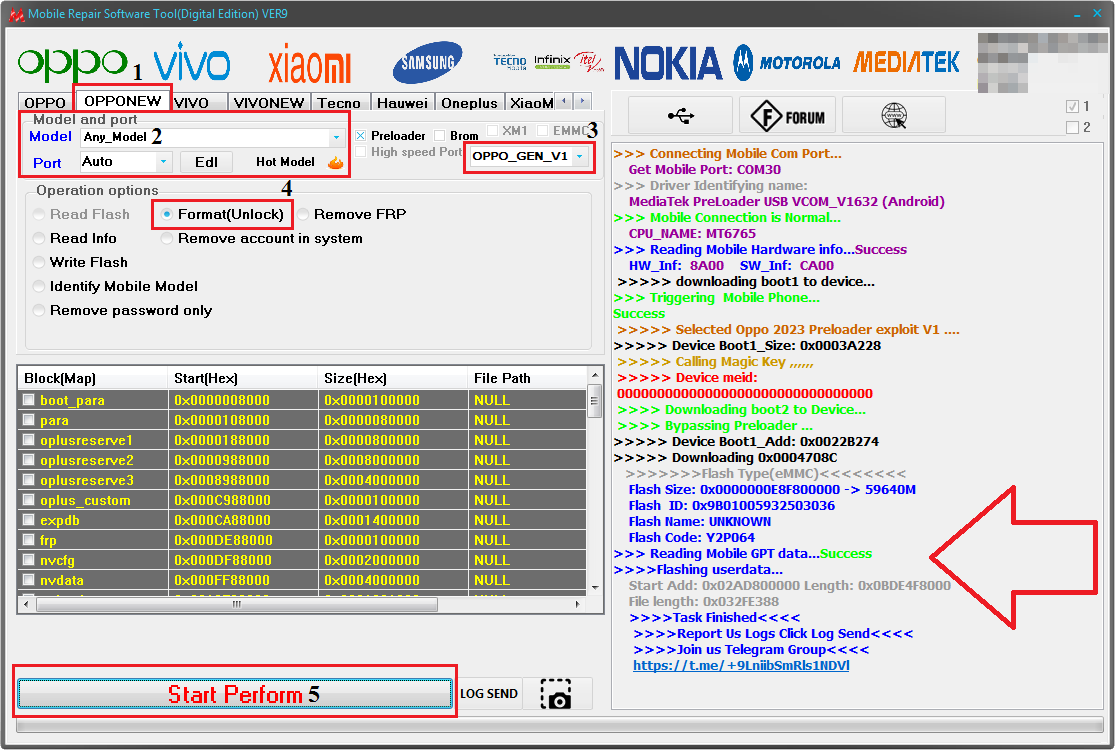Close the Mobile Repair Software window
Image resolution: width=1115 pixels, height=750 pixels.
coord(1098,14)
